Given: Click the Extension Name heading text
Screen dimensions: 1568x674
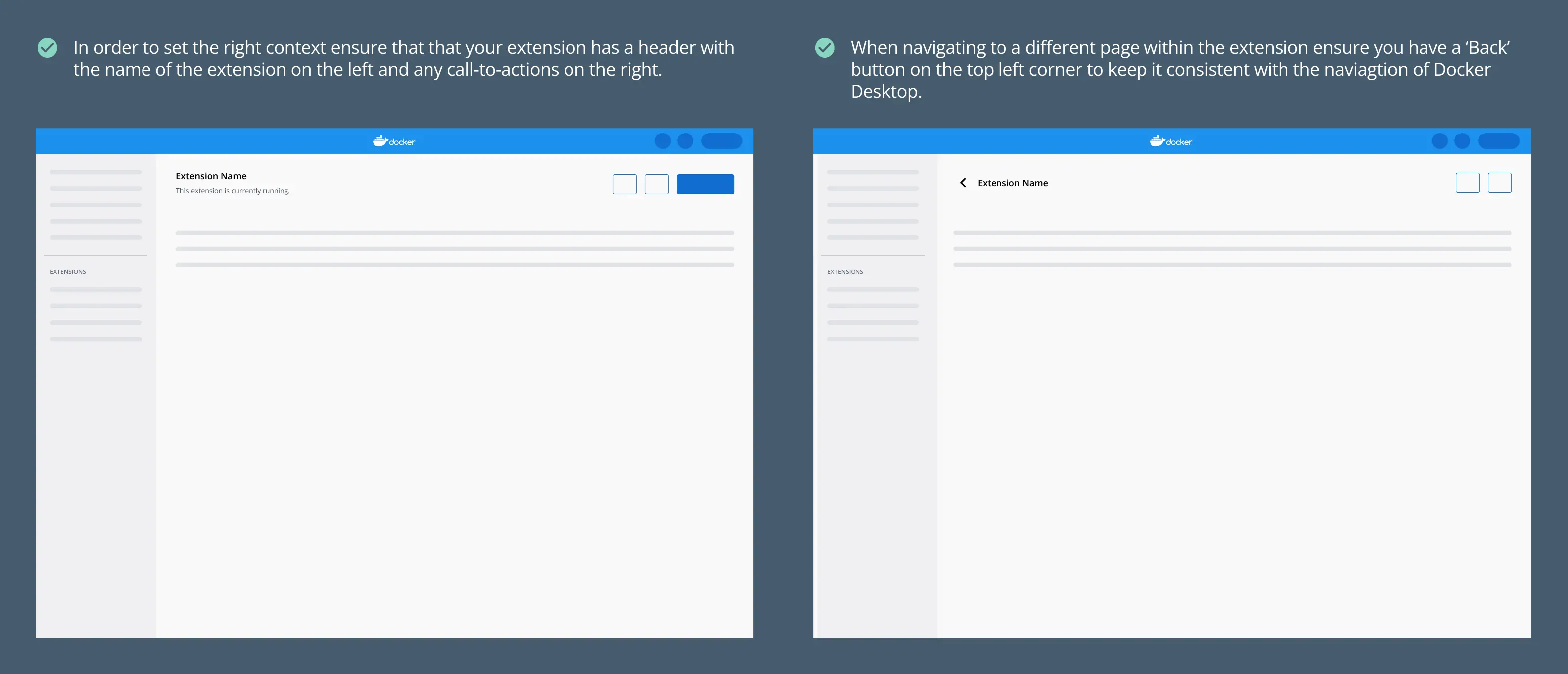Looking at the screenshot, I should (x=210, y=176).
